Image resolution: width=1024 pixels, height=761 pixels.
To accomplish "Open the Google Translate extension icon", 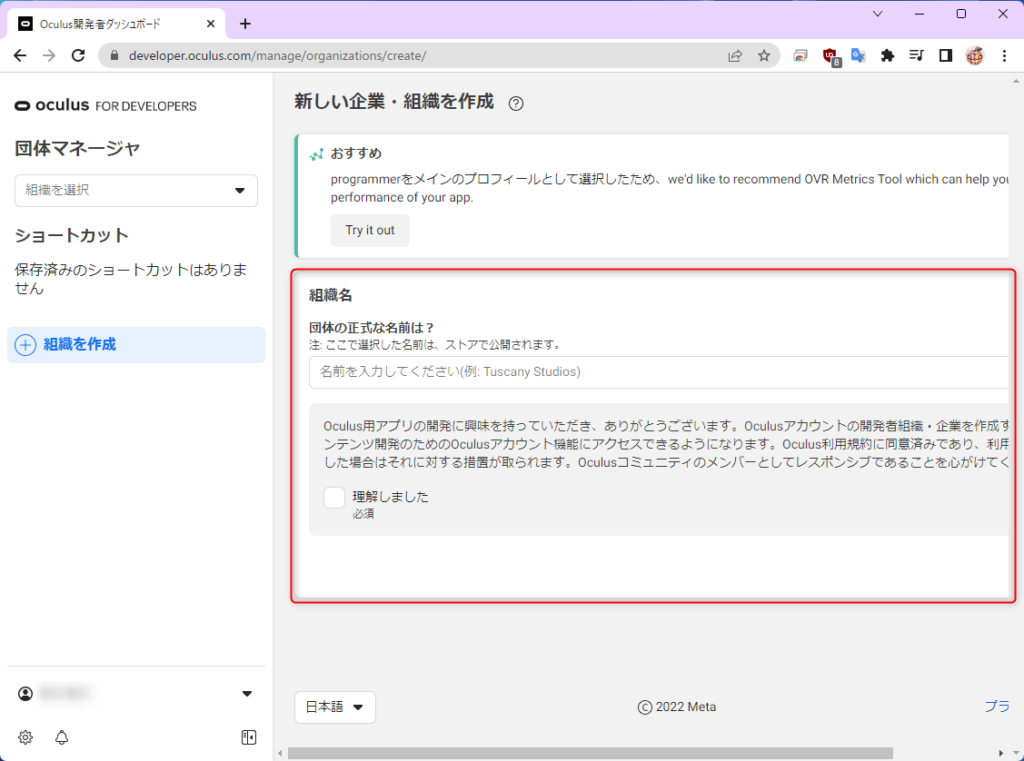I will tap(858, 56).
